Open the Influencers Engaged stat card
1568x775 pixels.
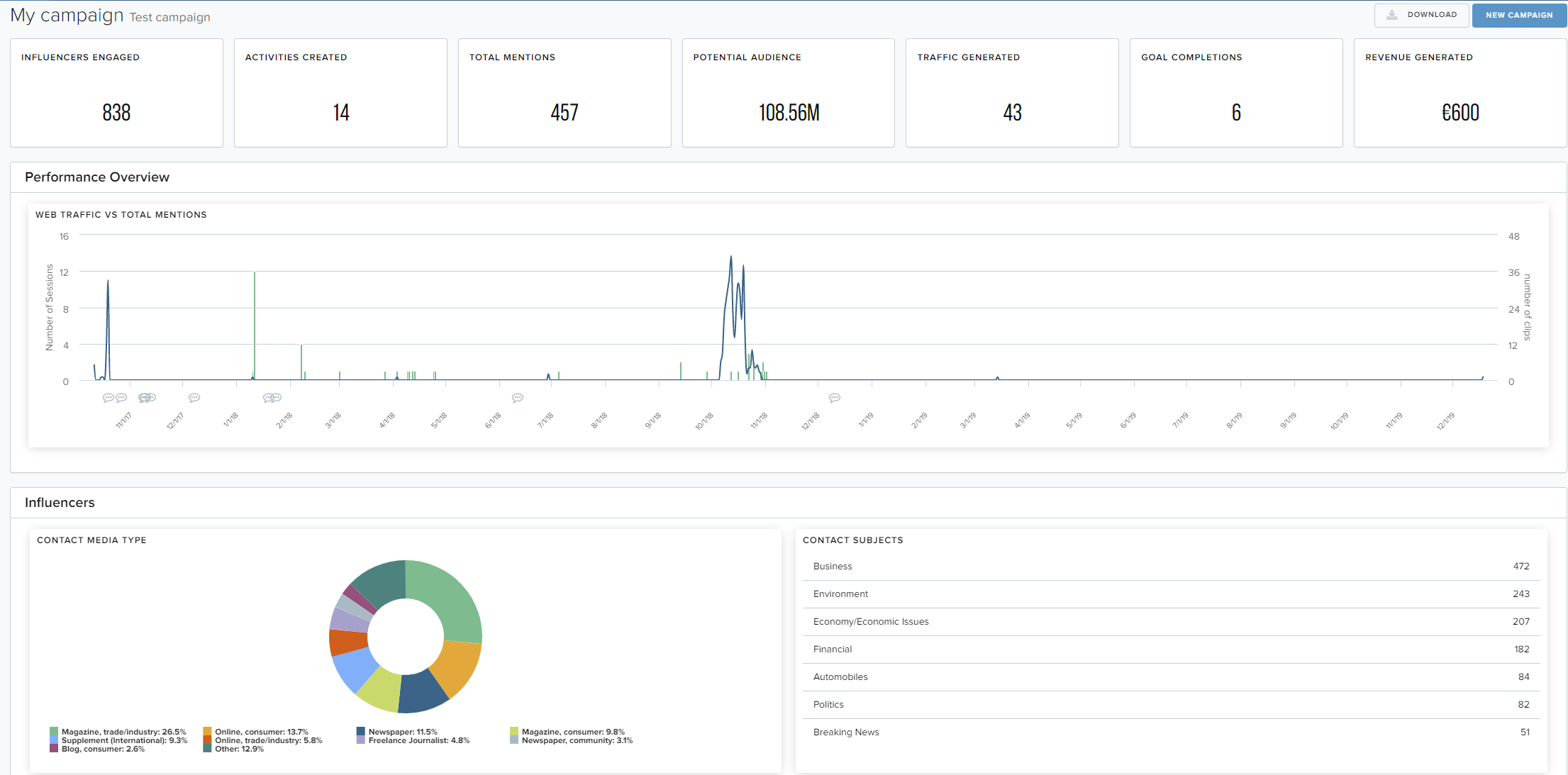click(x=116, y=93)
